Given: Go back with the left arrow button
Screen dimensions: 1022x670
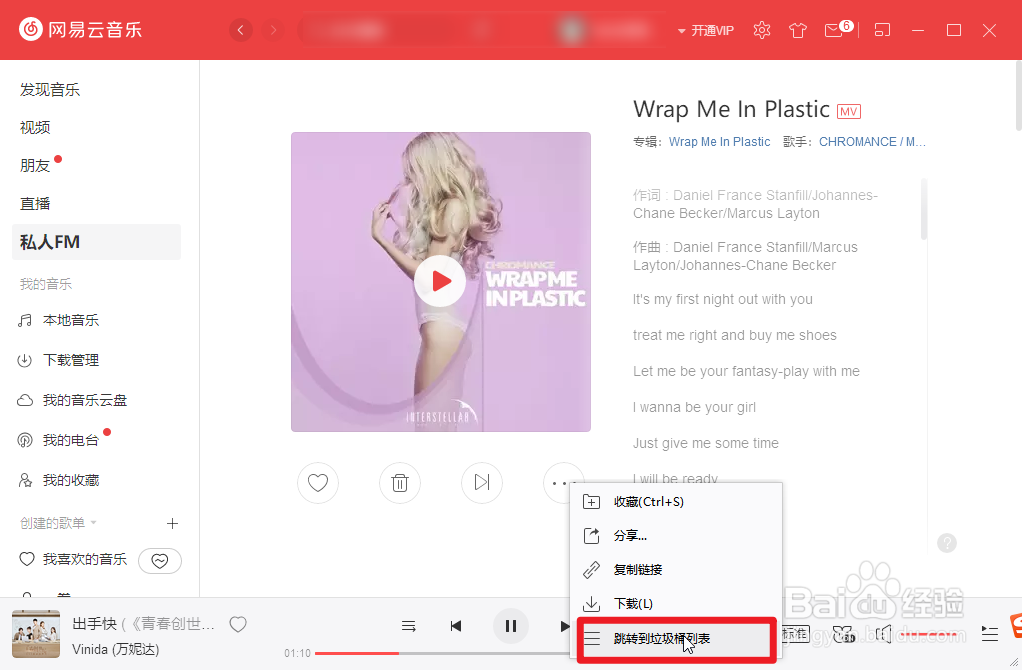Looking at the screenshot, I should tap(241, 30).
